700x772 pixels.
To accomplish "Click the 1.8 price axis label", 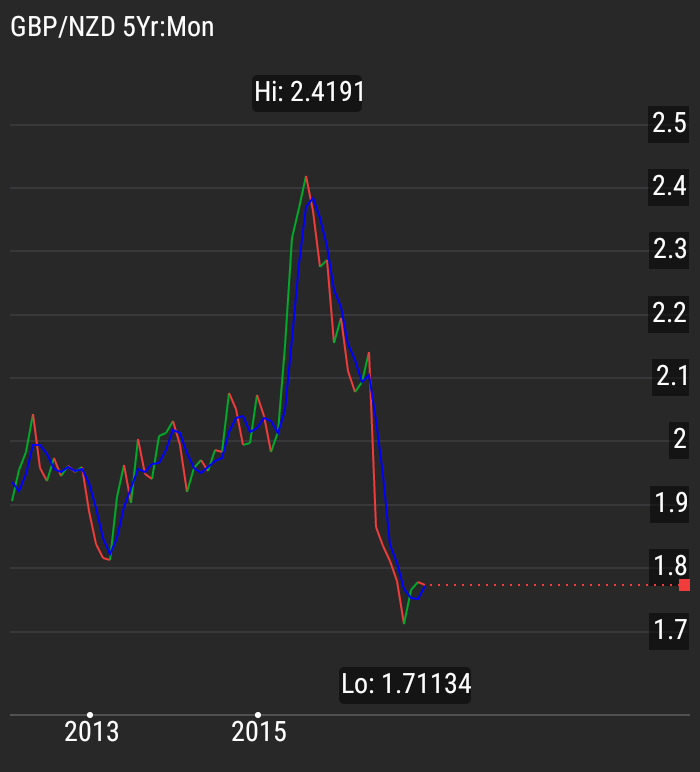I will tap(669, 567).
